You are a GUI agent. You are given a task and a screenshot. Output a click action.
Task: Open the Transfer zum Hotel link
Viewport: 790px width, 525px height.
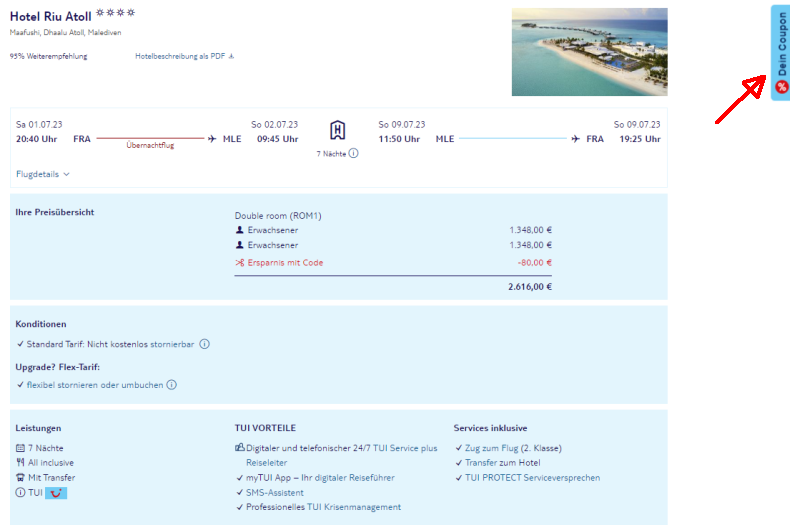[502, 463]
